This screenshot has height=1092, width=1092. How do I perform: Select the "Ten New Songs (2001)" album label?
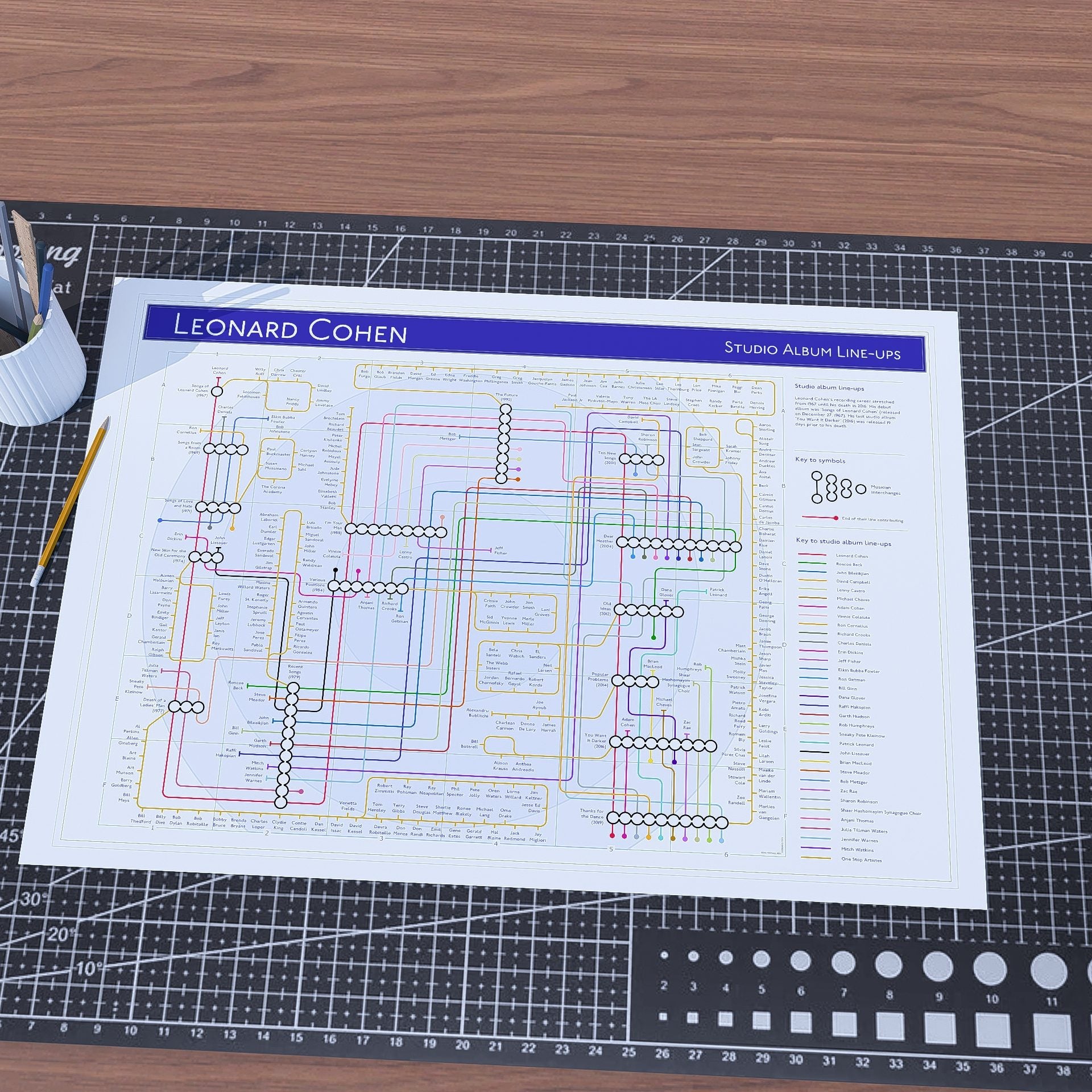[x=606, y=458]
